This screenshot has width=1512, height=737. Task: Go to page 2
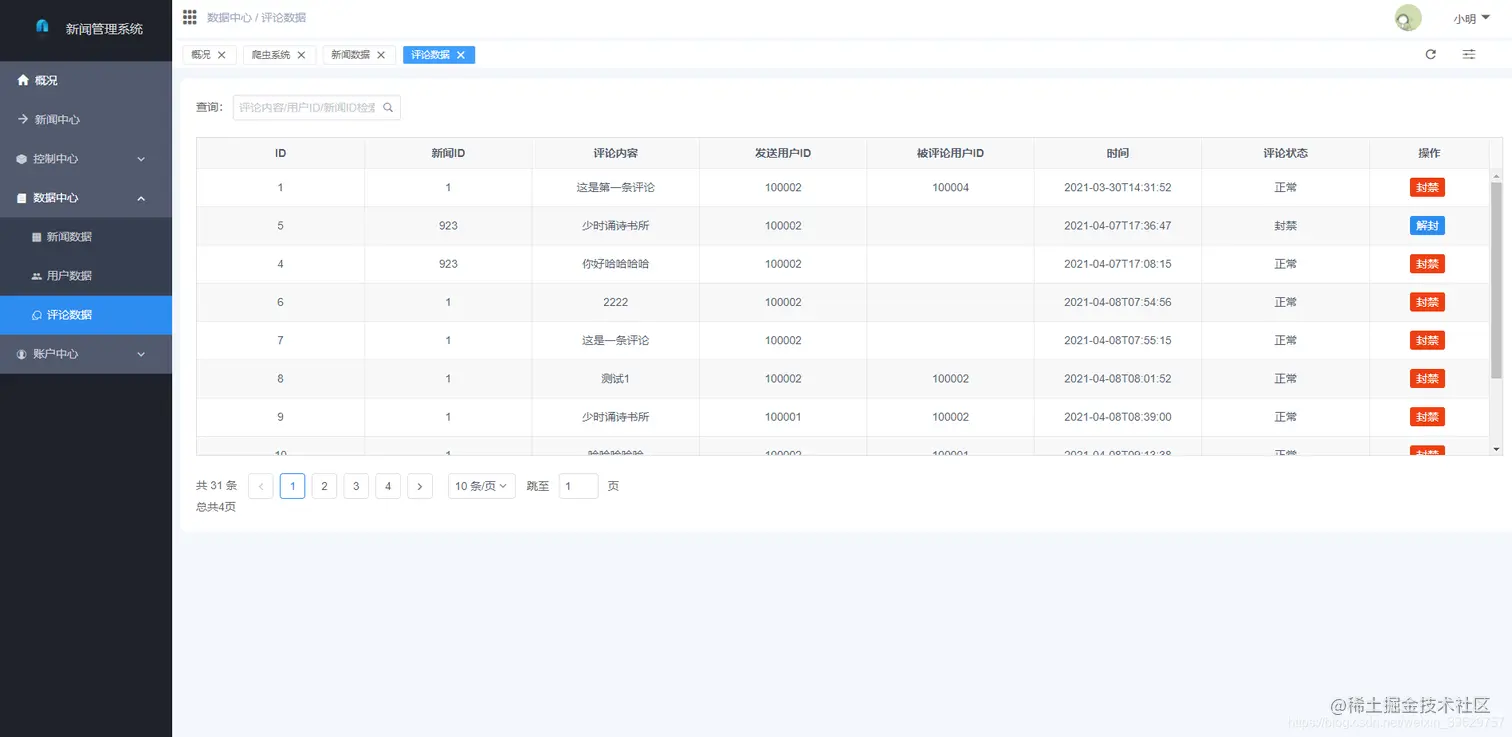(324, 486)
